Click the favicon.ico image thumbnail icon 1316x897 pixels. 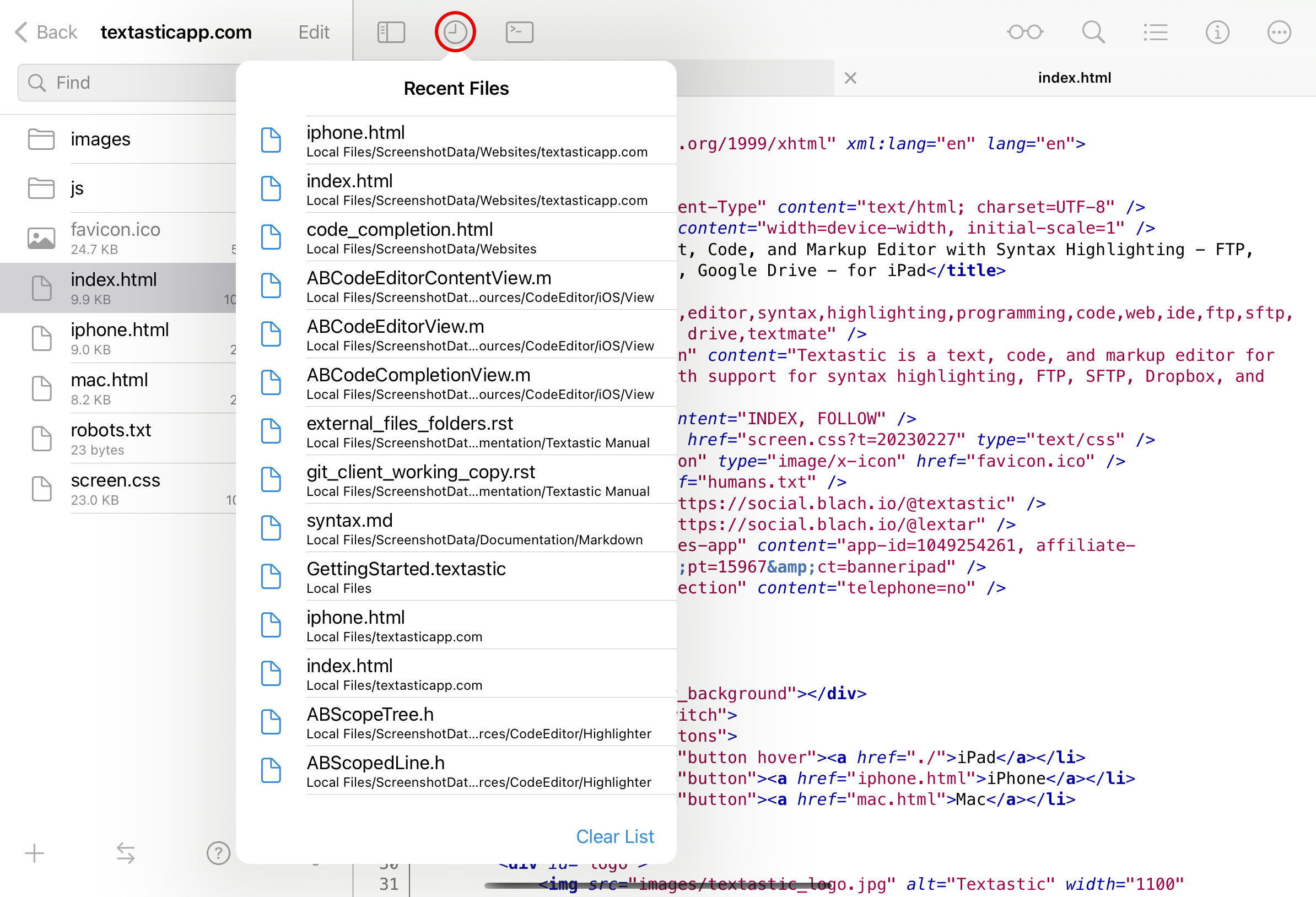coord(41,238)
